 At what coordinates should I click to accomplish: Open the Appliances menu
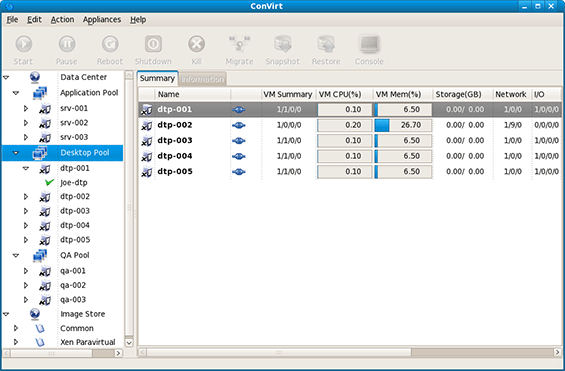102,19
